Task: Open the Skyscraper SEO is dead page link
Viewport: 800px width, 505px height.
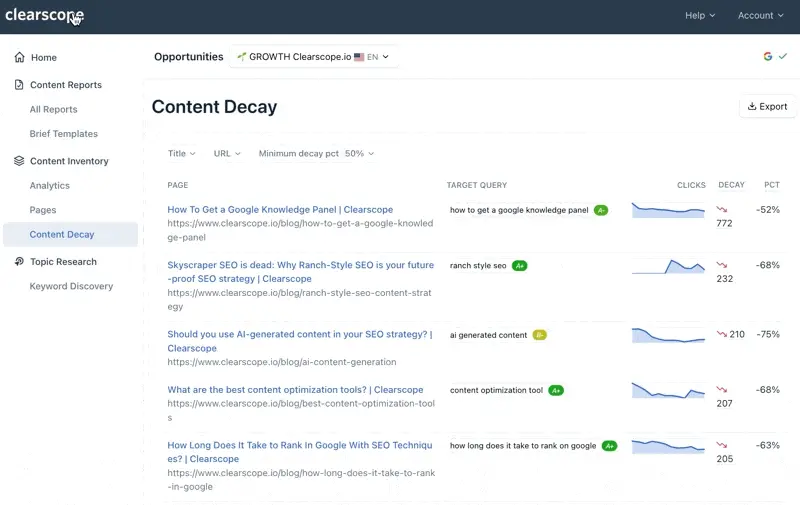Action: 301,272
